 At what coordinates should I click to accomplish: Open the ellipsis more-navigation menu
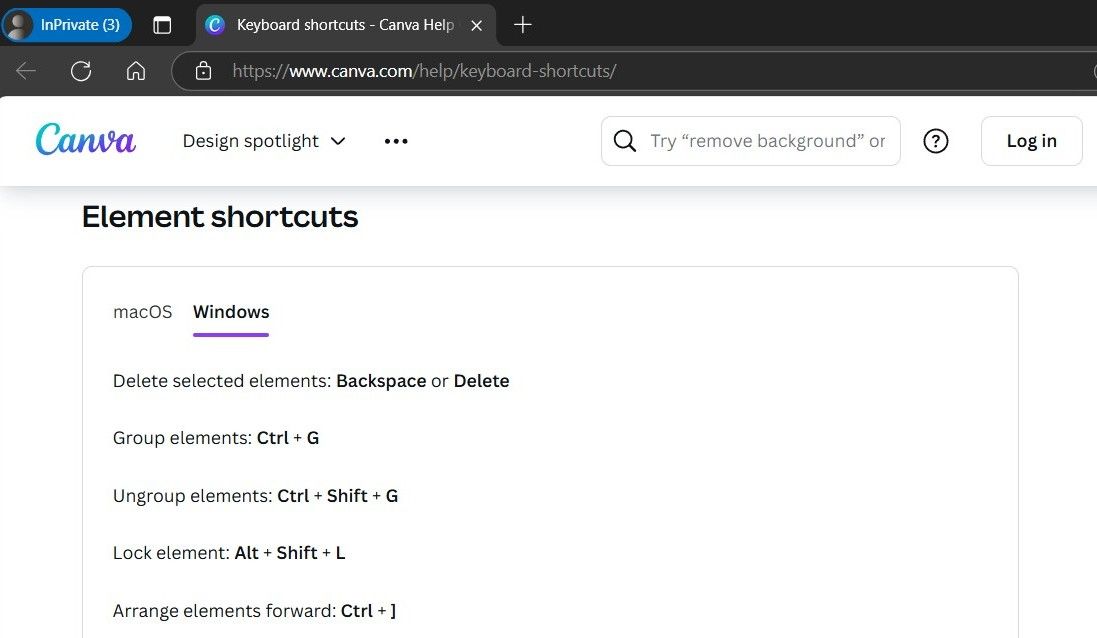(x=396, y=141)
